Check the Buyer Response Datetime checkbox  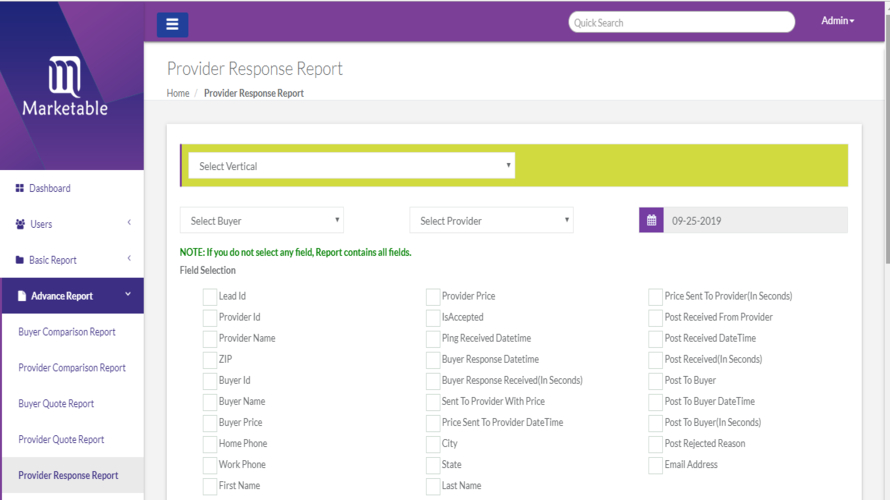click(x=433, y=359)
